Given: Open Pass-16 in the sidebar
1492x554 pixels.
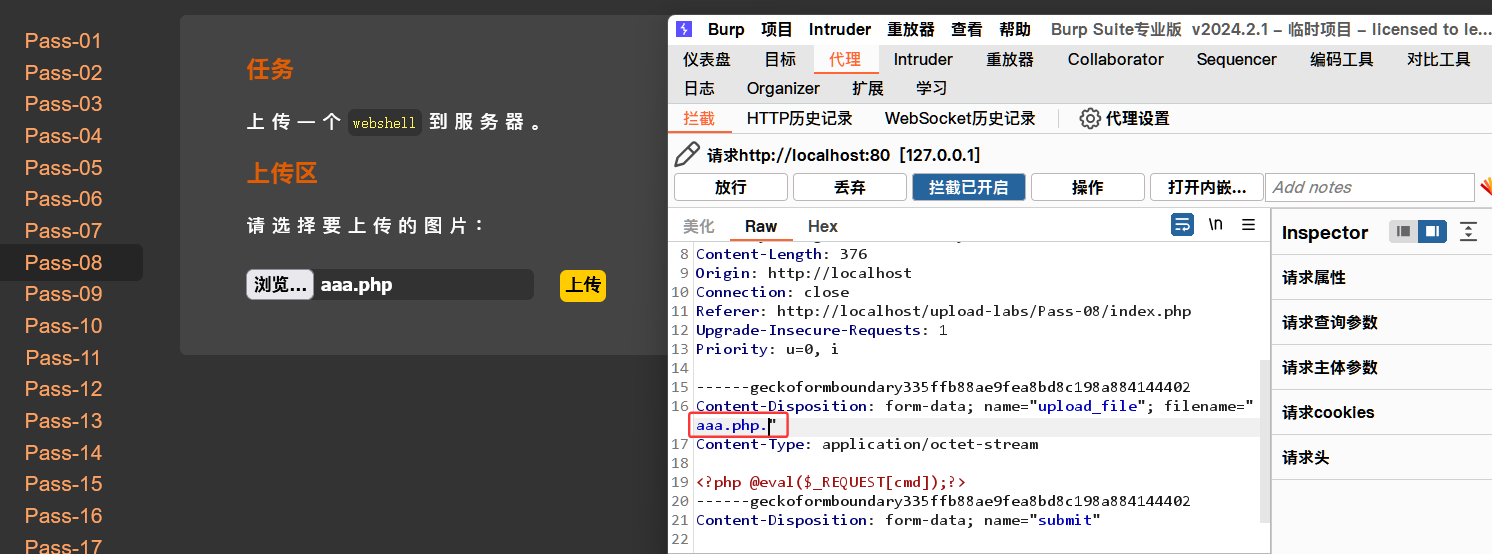Looking at the screenshot, I should coord(64,515).
